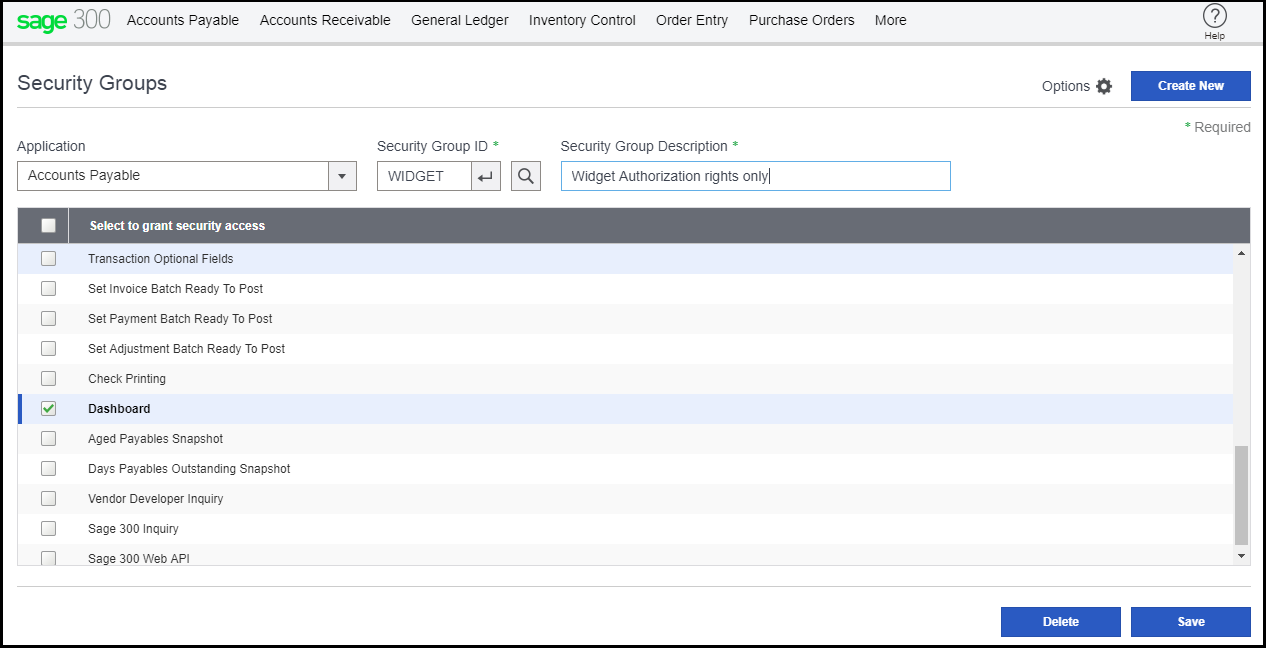The image size is (1266, 648).
Task: Open the Application dropdown
Action: click(x=341, y=175)
